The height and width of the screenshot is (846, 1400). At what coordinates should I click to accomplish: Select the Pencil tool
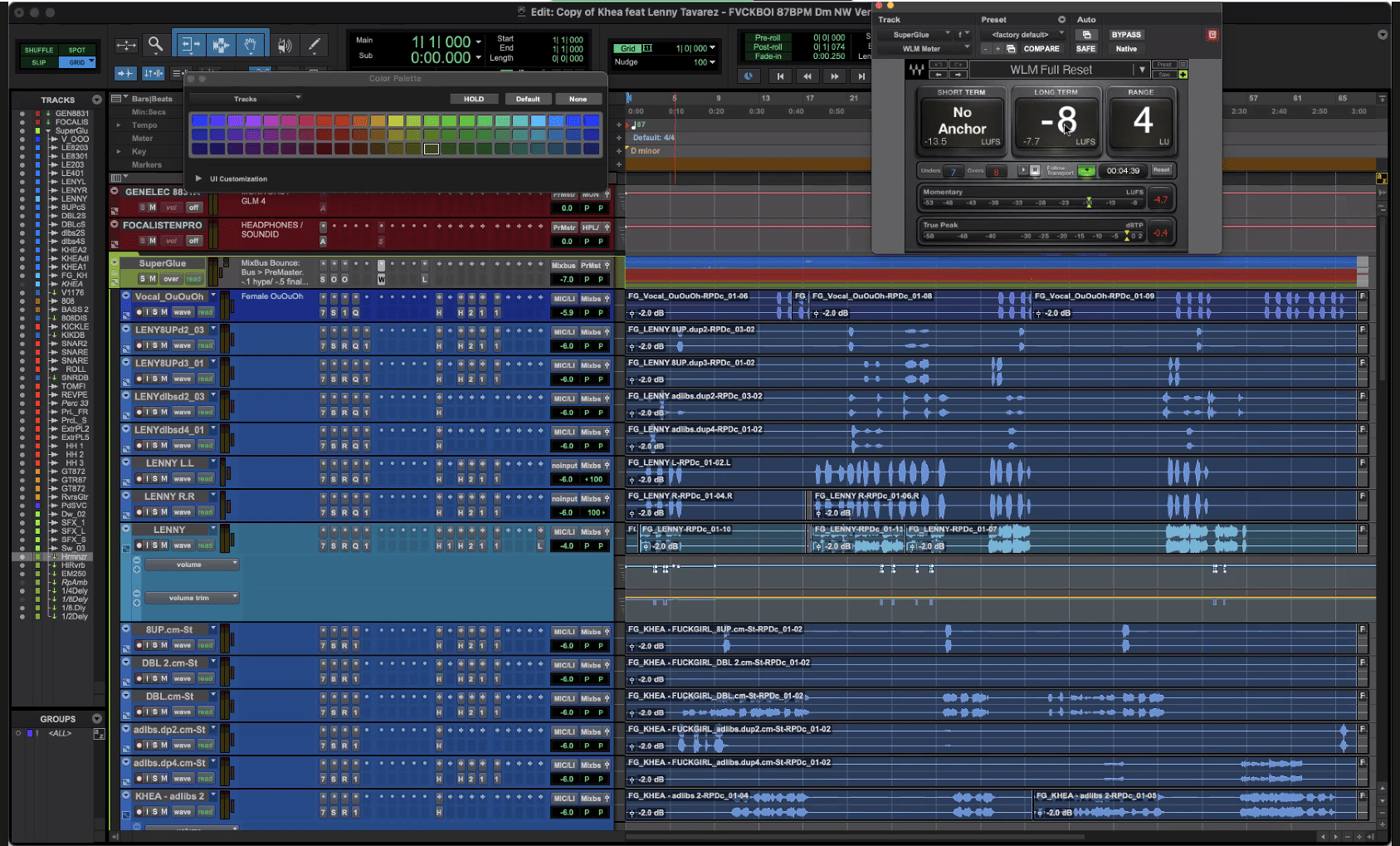click(x=314, y=45)
